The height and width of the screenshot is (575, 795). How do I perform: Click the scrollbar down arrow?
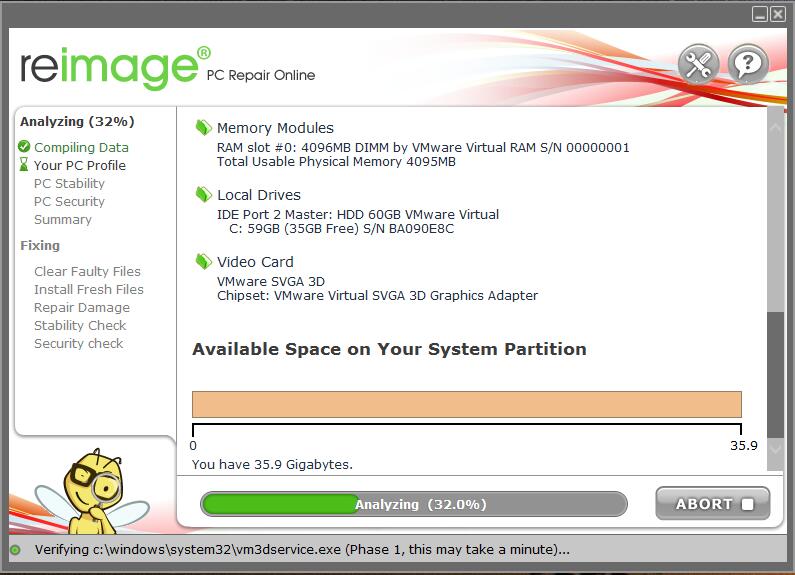(x=775, y=449)
